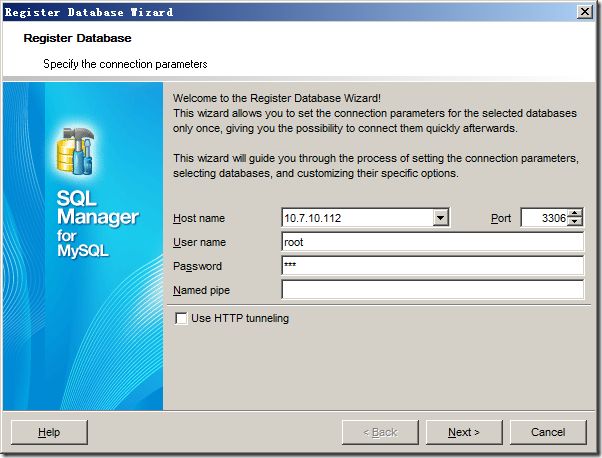
Task: Decrease the Port value with down arrow
Action: point(574,222)
